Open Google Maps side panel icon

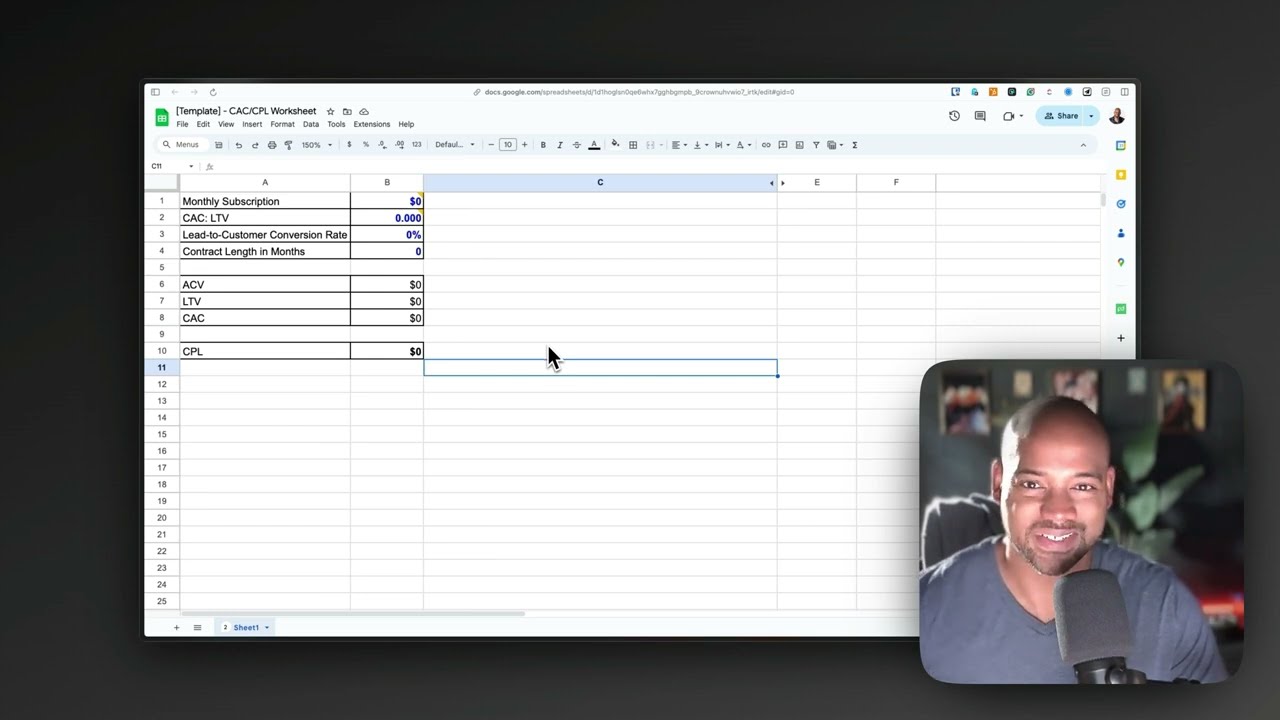tap(1121, 262)
